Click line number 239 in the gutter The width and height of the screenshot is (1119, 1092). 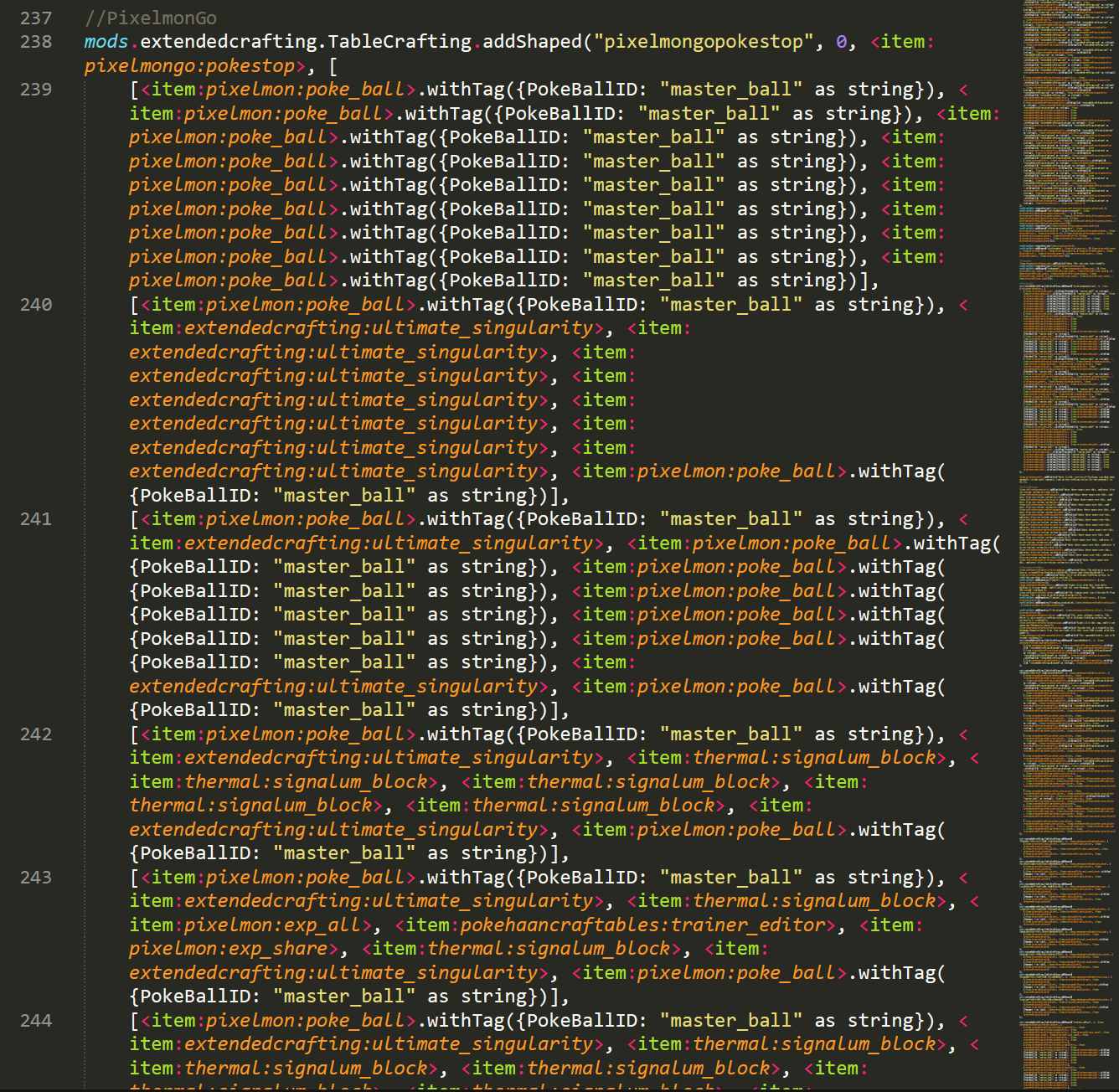pos(35,90)
